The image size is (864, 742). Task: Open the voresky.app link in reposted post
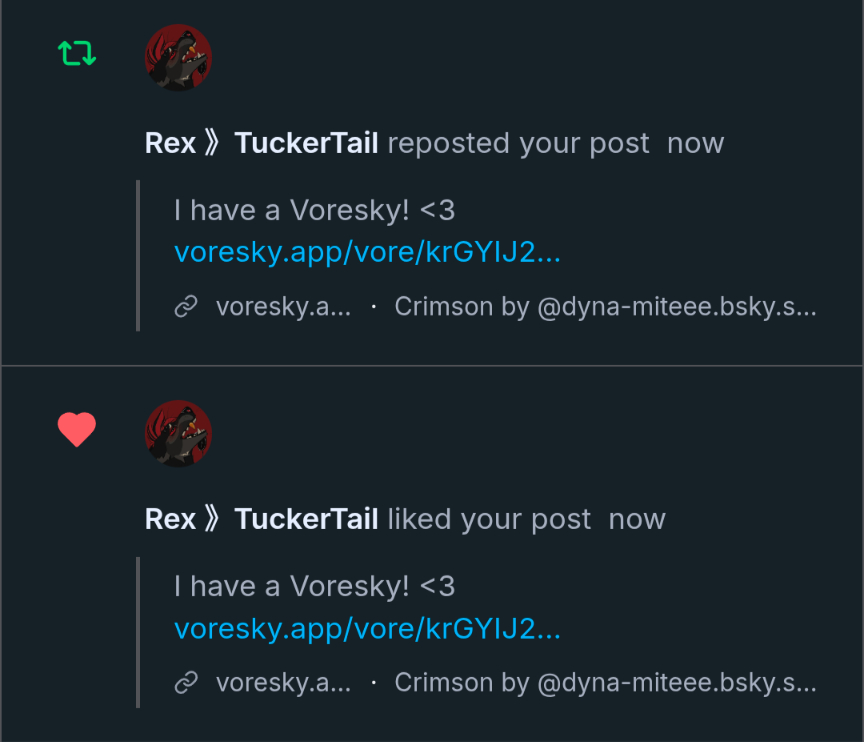click(x=367, y=252)
